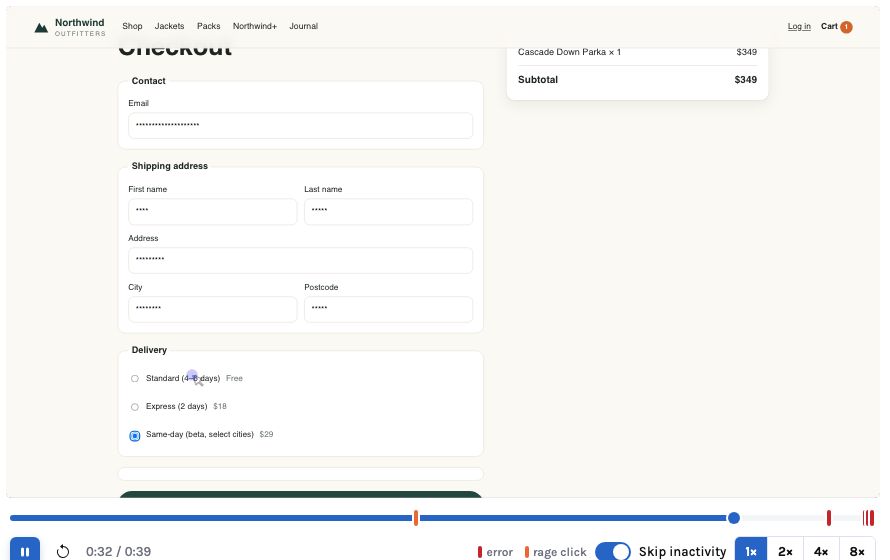Jump to the orange rage click marker

[416, 518]
